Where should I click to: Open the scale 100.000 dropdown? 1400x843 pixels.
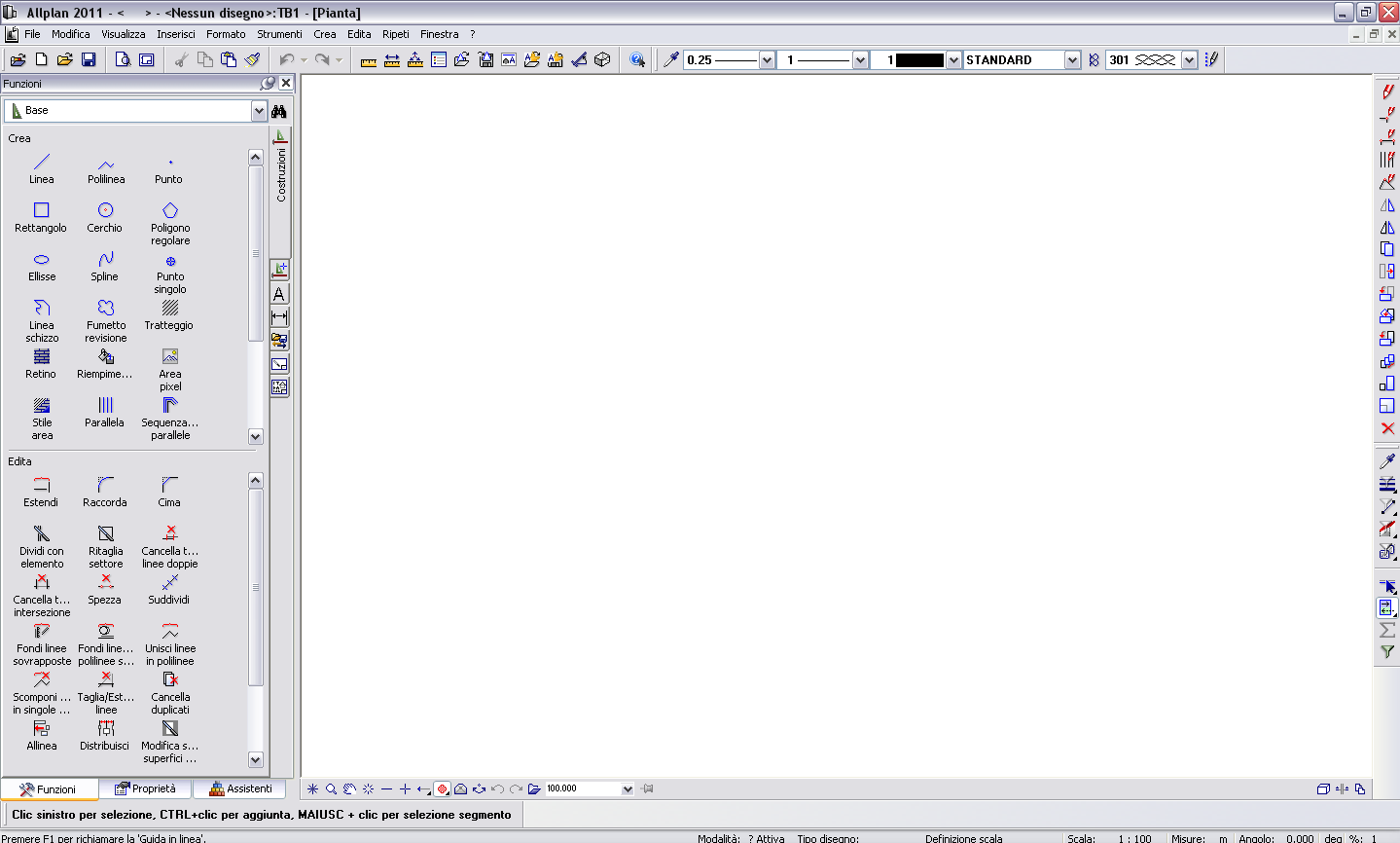[628, 789]
